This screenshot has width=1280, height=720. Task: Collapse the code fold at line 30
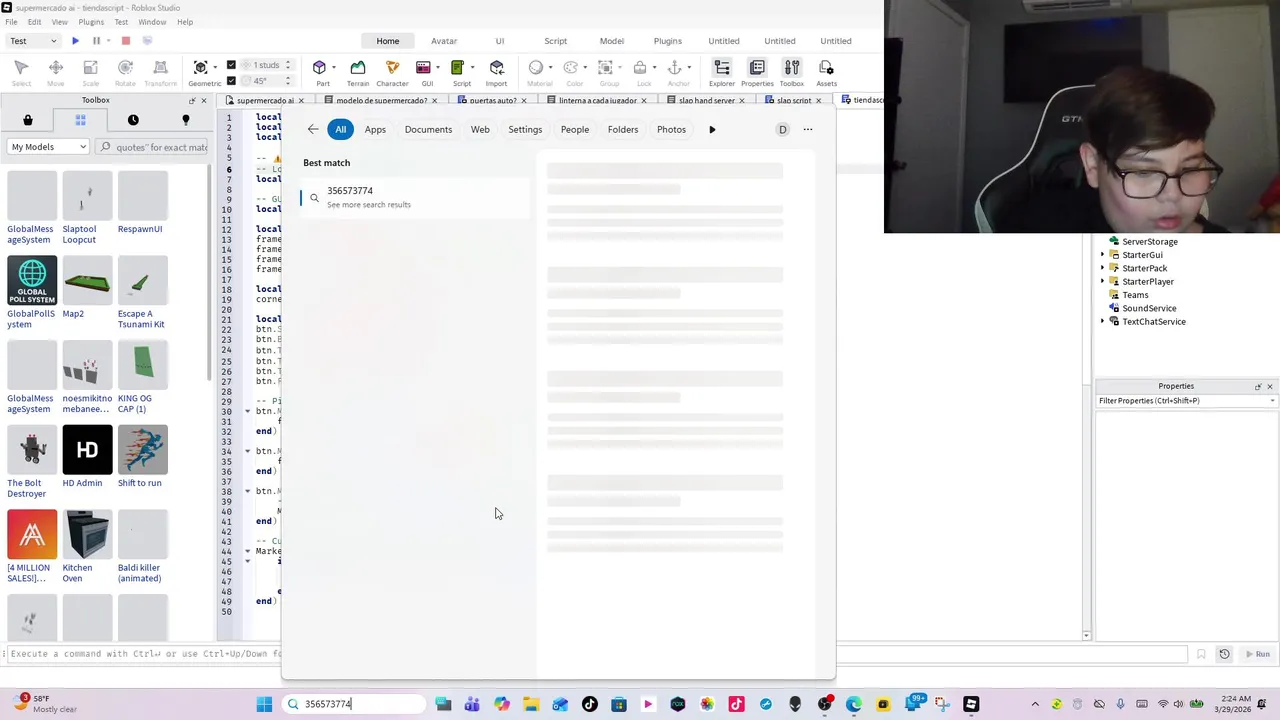[x=248, y=411]
